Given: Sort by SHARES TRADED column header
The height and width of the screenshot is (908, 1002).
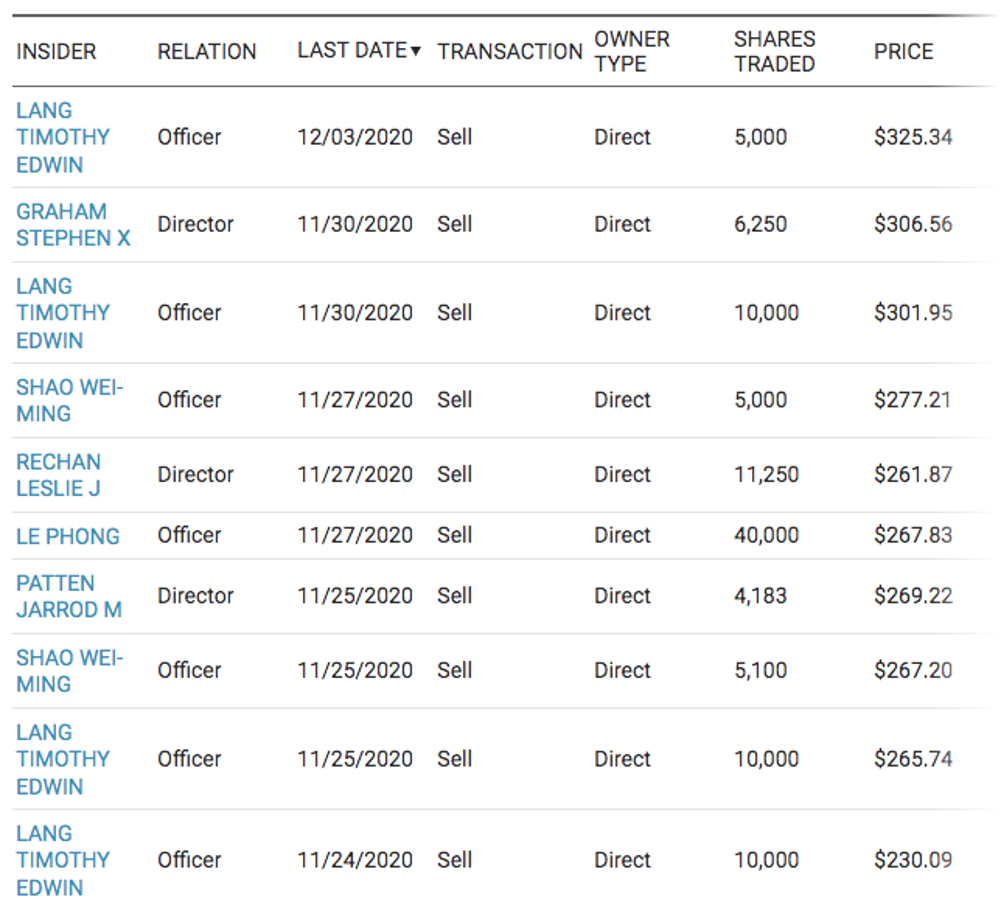Looking at the screenshot, I should [x=774, y=51].
